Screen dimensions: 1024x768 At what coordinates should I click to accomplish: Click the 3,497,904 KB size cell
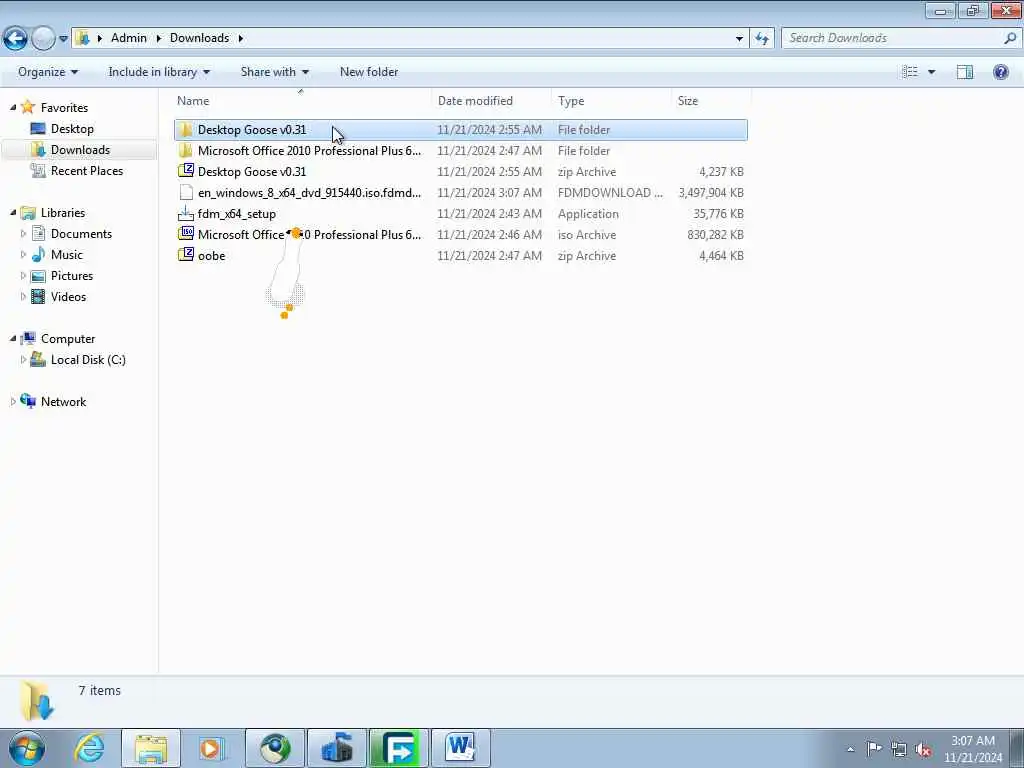(711, 193)
